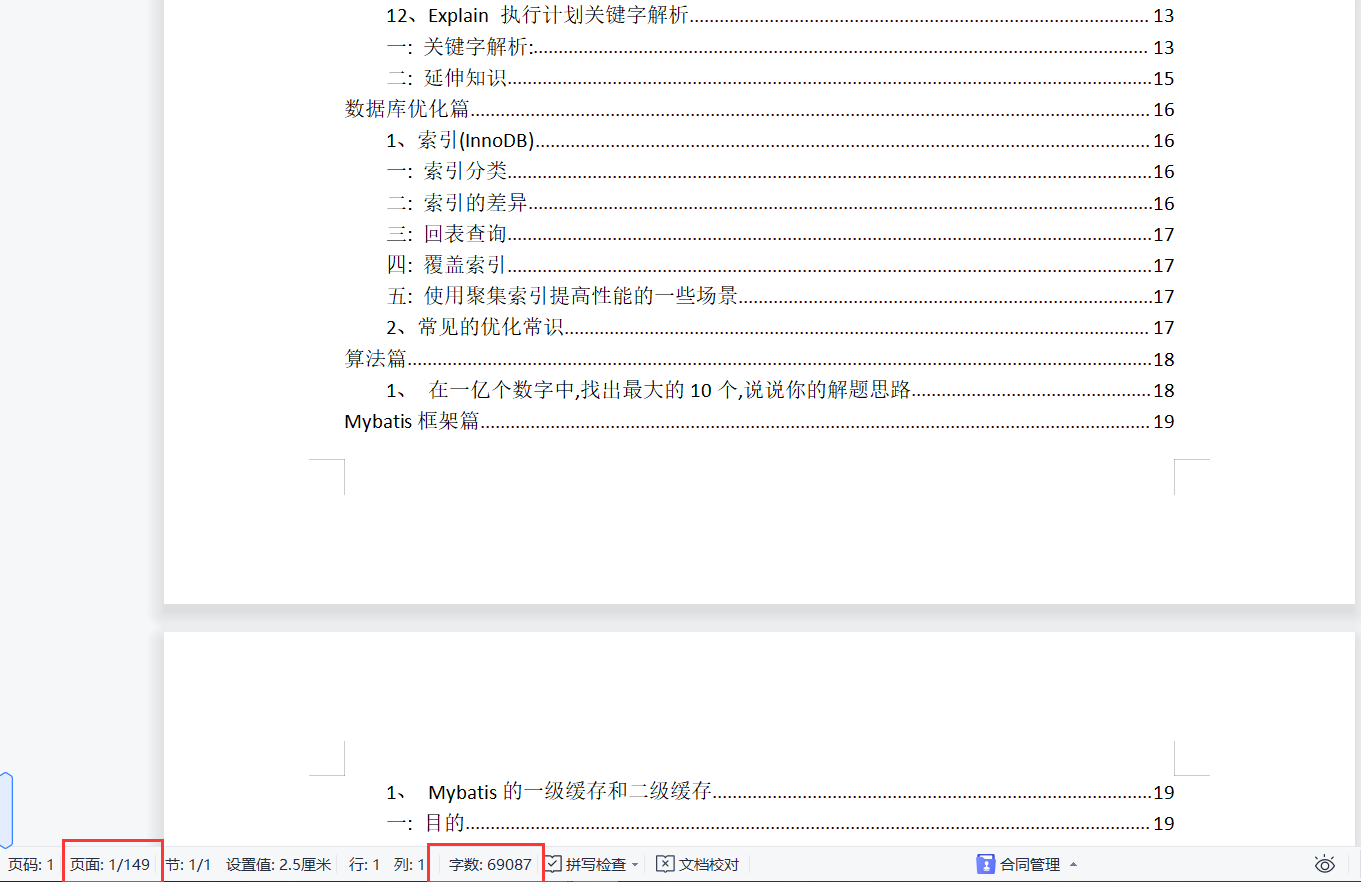The image size is (1361, 882).
Task: Open TOC entry 一: 目的
Action: click(780, 823)
